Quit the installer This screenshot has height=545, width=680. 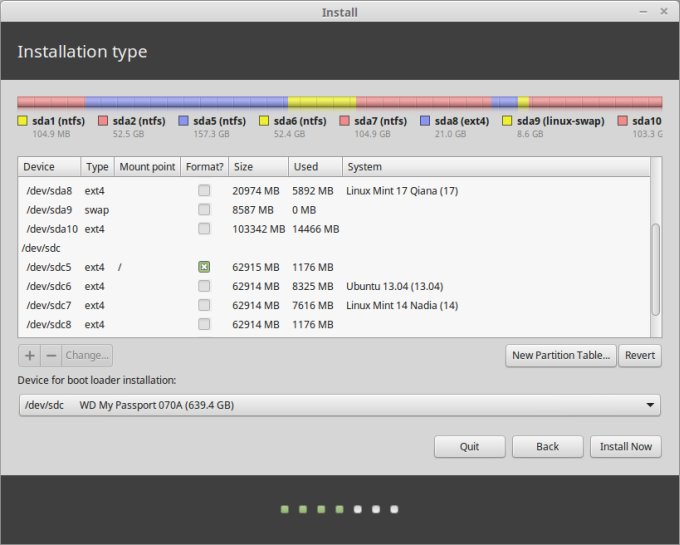[470, 447]
